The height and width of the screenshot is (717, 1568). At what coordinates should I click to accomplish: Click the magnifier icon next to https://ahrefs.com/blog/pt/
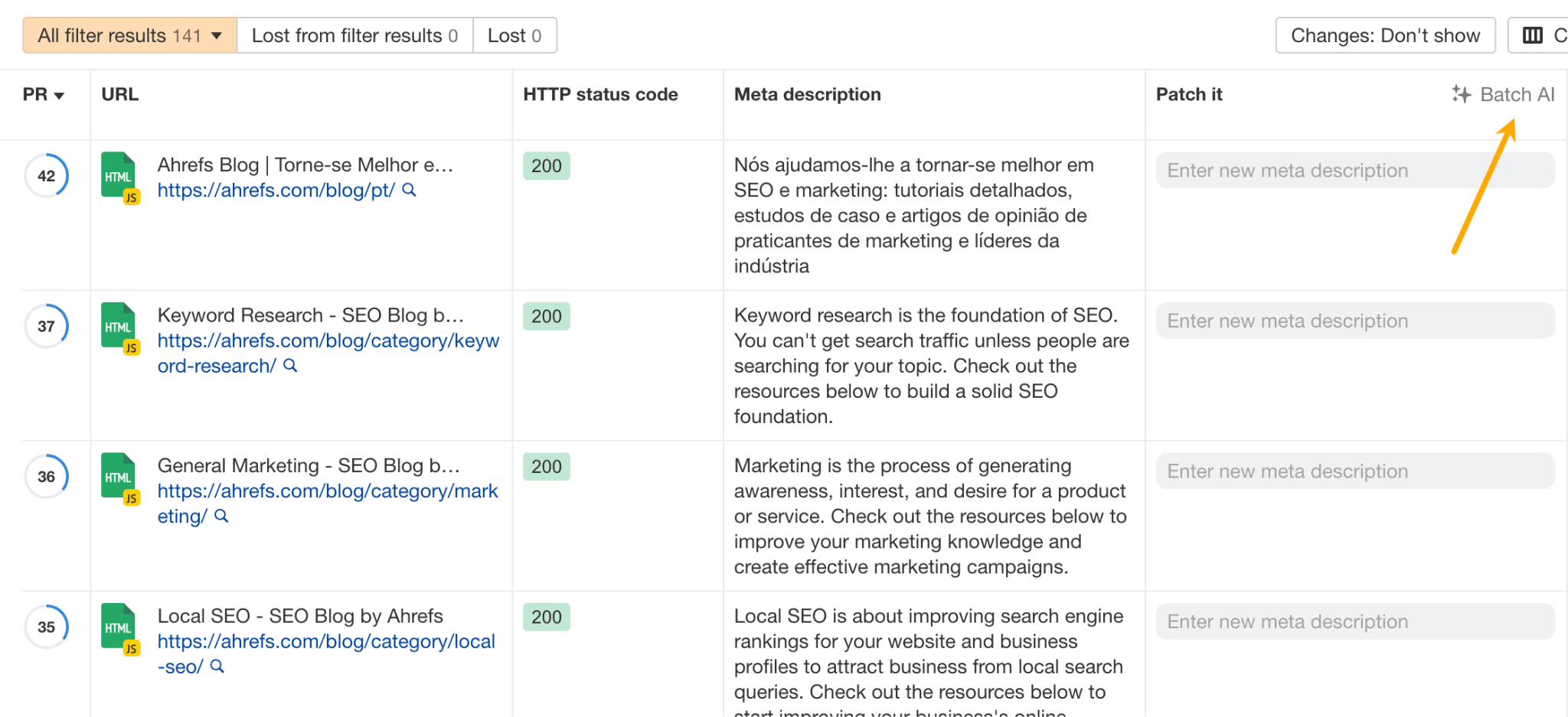click(x=410, y=191)
